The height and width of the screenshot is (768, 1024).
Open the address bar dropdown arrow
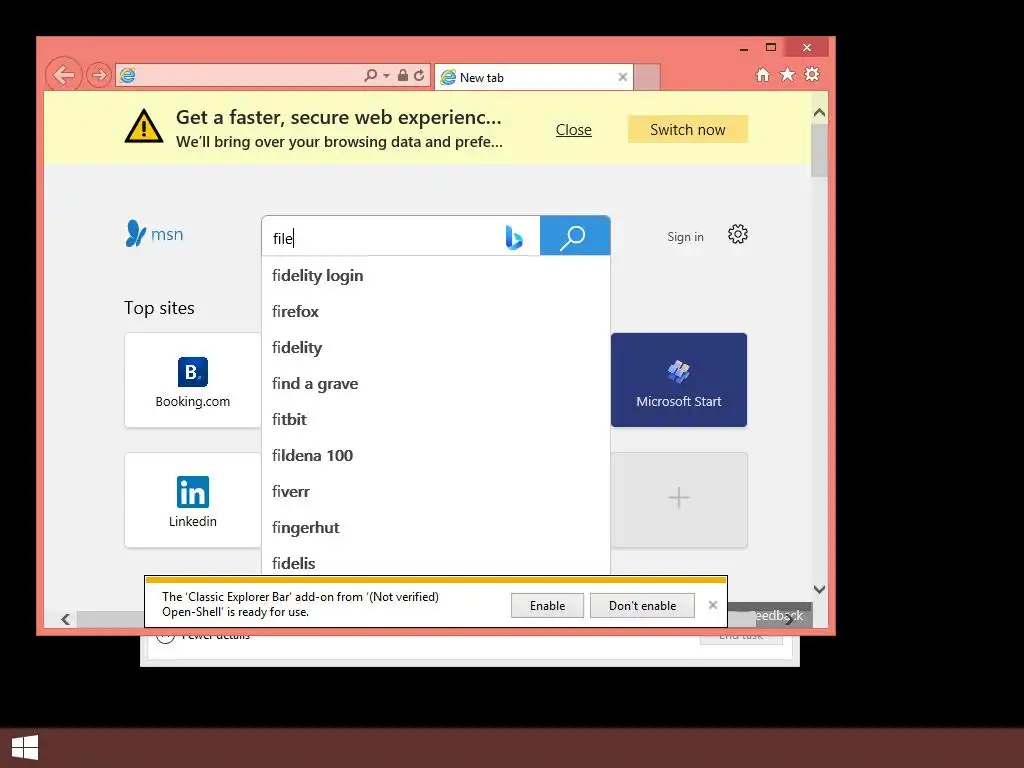[387, 76]
